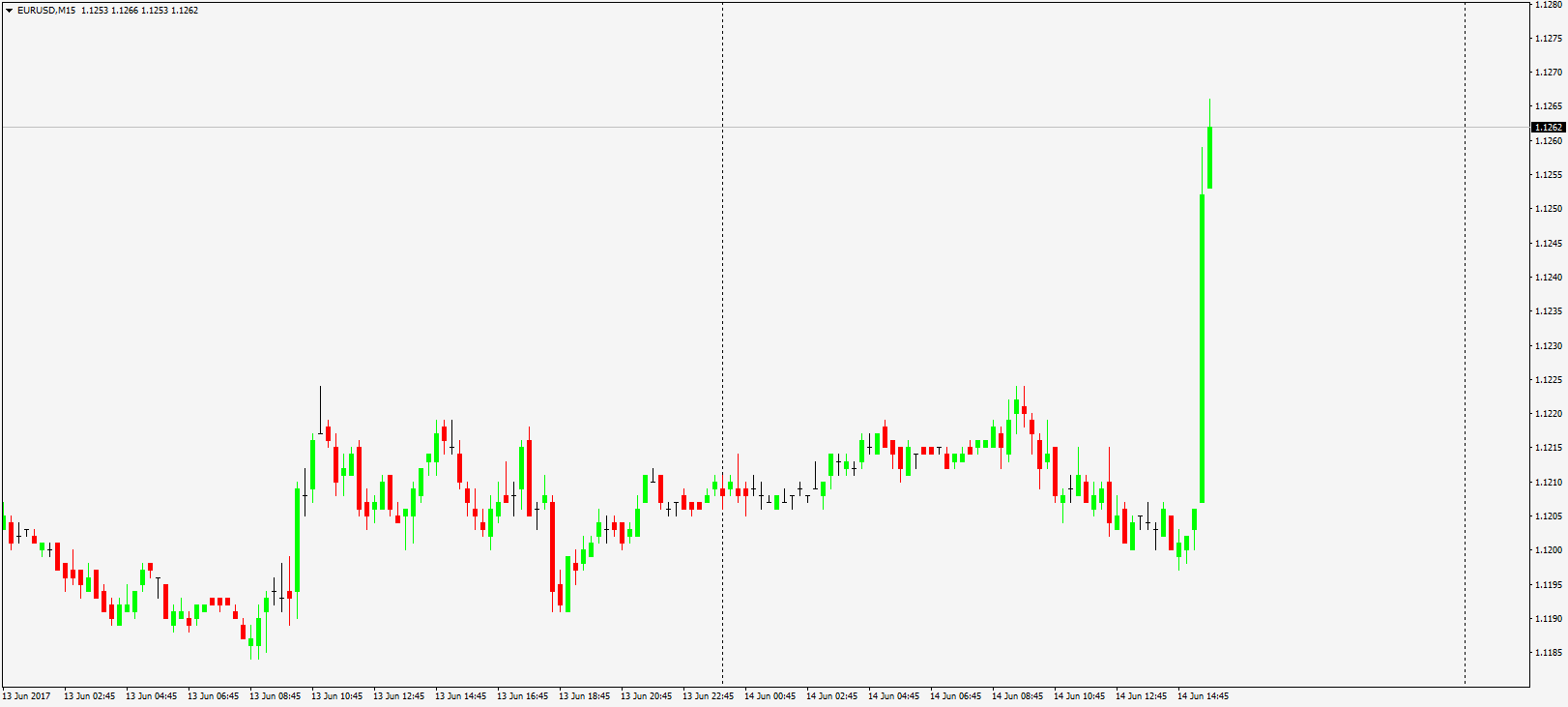Click the 1.1250 price scale label
This screenshot has height=707, width=1568.
tap(1549, 209)
